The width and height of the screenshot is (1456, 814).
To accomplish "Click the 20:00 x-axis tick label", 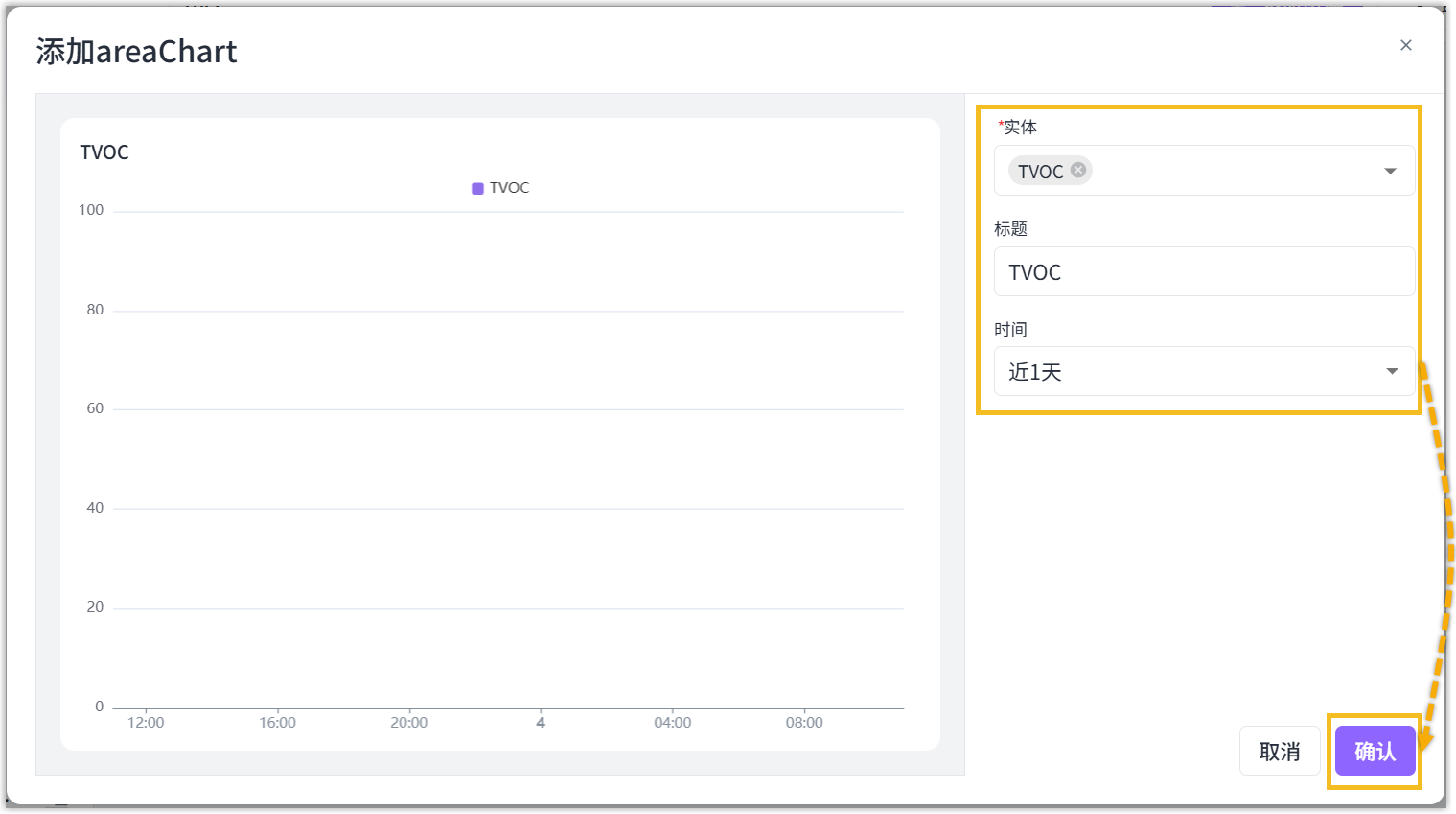I will 408,723.
